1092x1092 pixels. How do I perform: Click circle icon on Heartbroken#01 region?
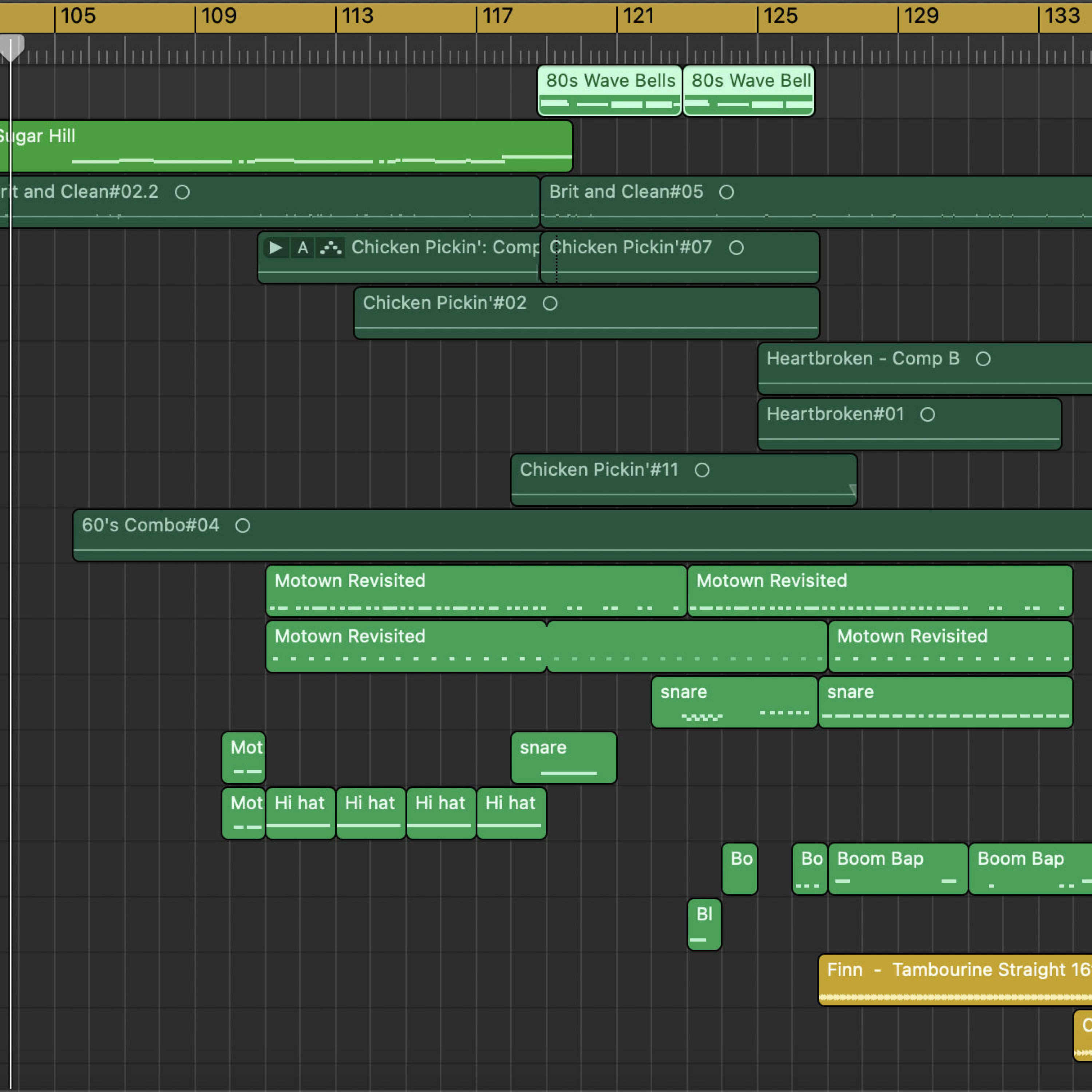pos(927,414)
